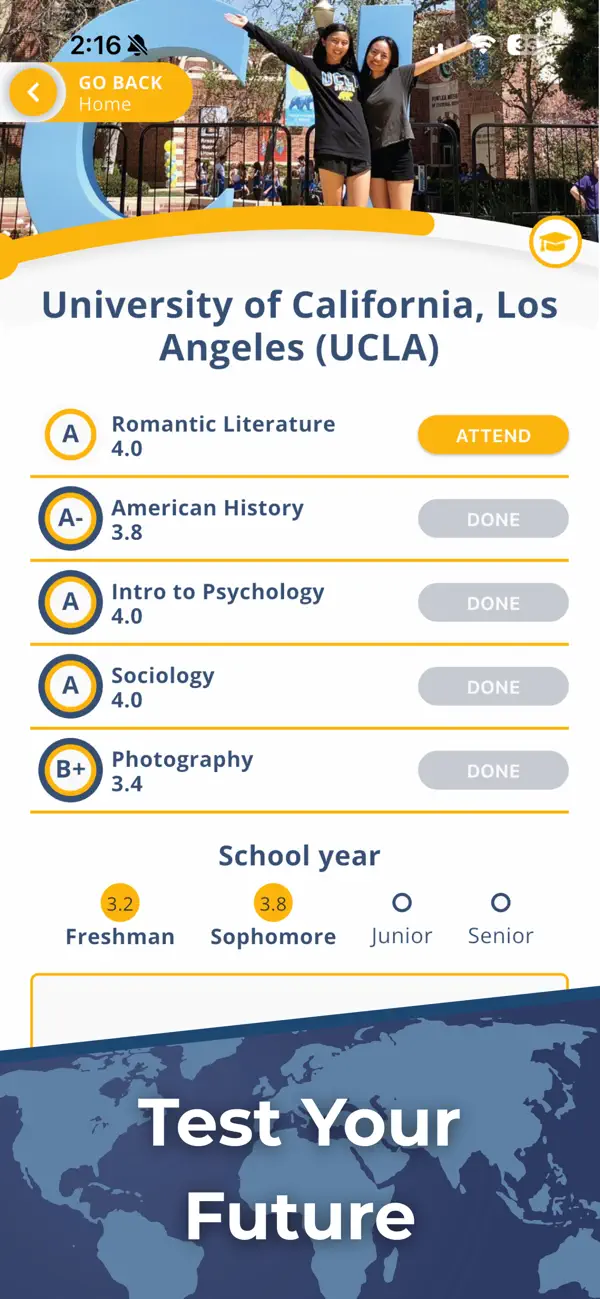Choose the Sophomore 3.8 year marker
Screen dimensions: 600x1299
tap(273, 904)
